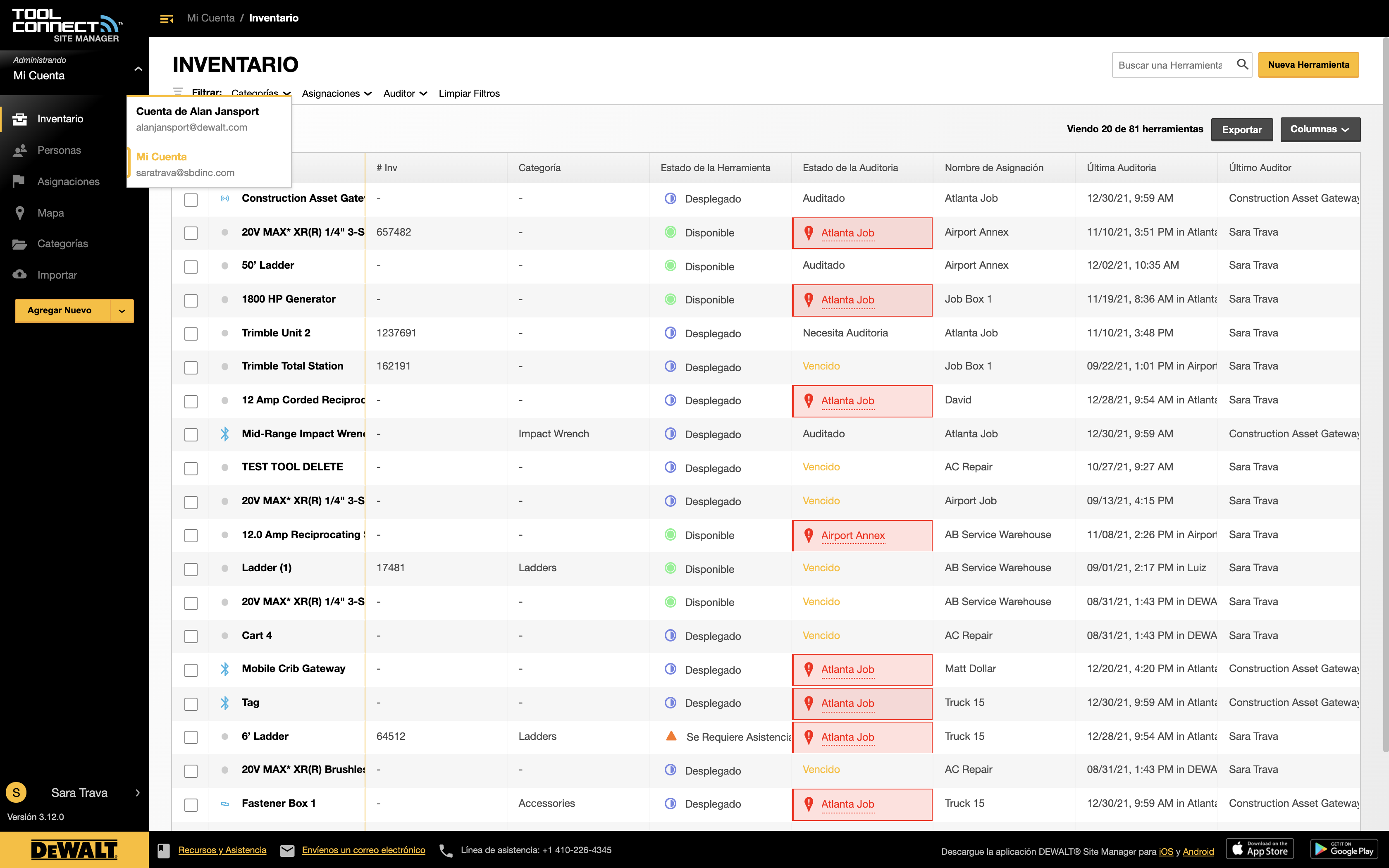1389x868 pixels.
Task: Click Disponible green status icon for 50' Ladder
Action: 671,266
